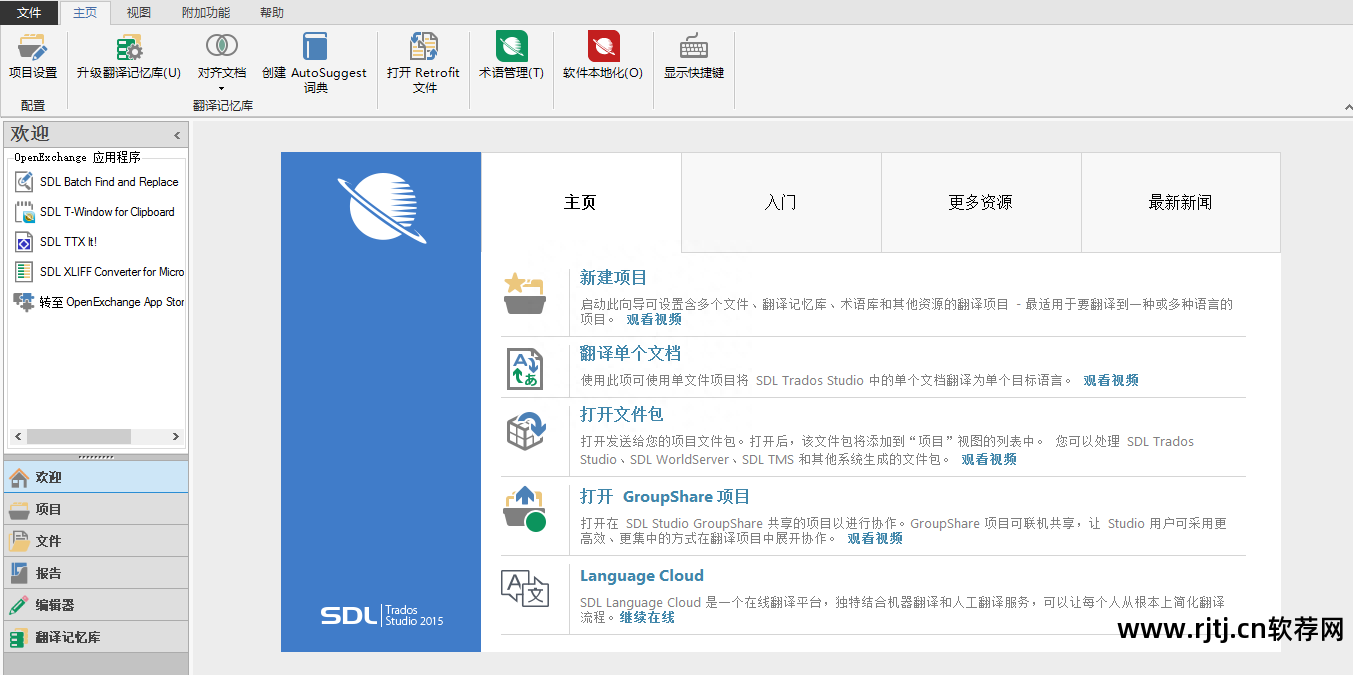1353x675 pixels.
Task: Click the 继续在线 Language Cloud link
Action: [x=647, y=617]
